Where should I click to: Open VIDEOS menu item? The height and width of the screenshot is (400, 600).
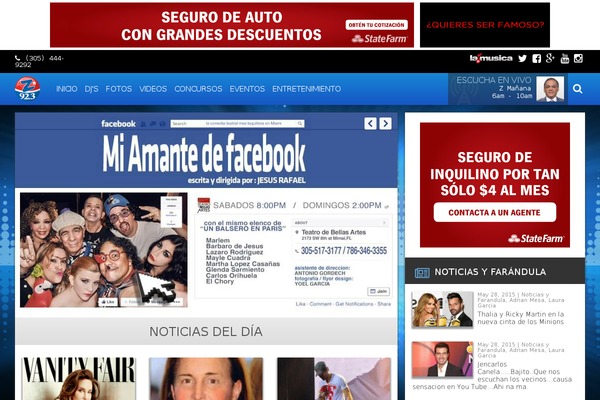(x=153, y=89)
